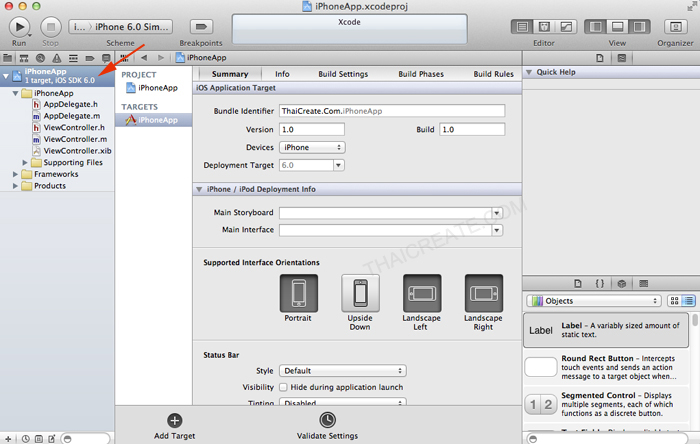
Task: Enable Hide during application launch checkbox
Action: [x=284, y=387]
